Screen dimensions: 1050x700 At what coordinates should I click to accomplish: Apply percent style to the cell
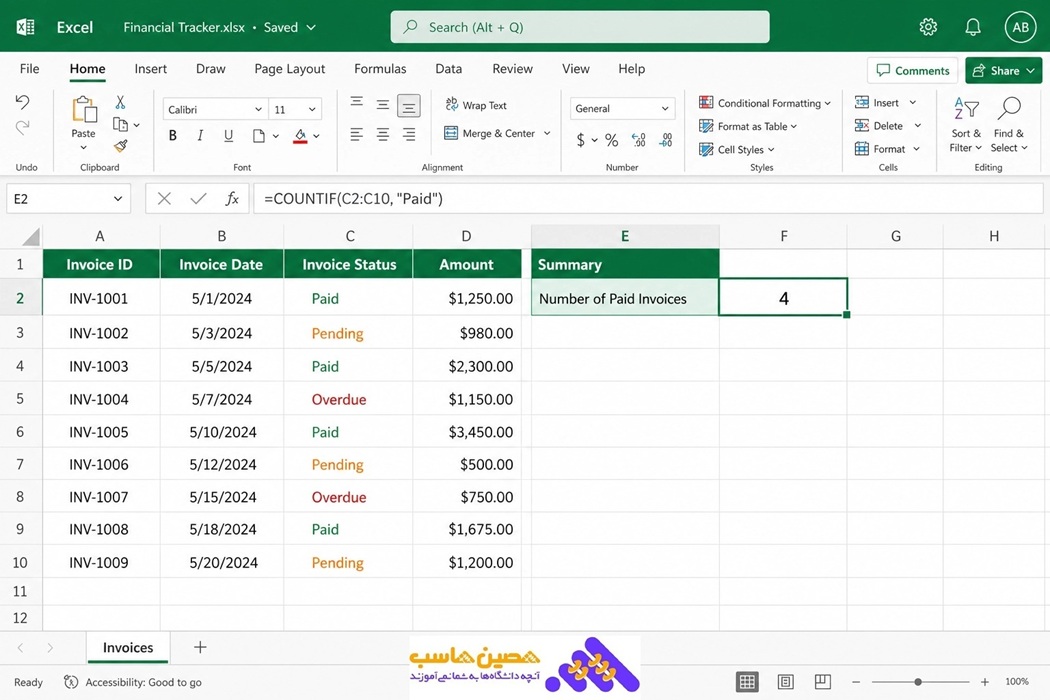611,139
